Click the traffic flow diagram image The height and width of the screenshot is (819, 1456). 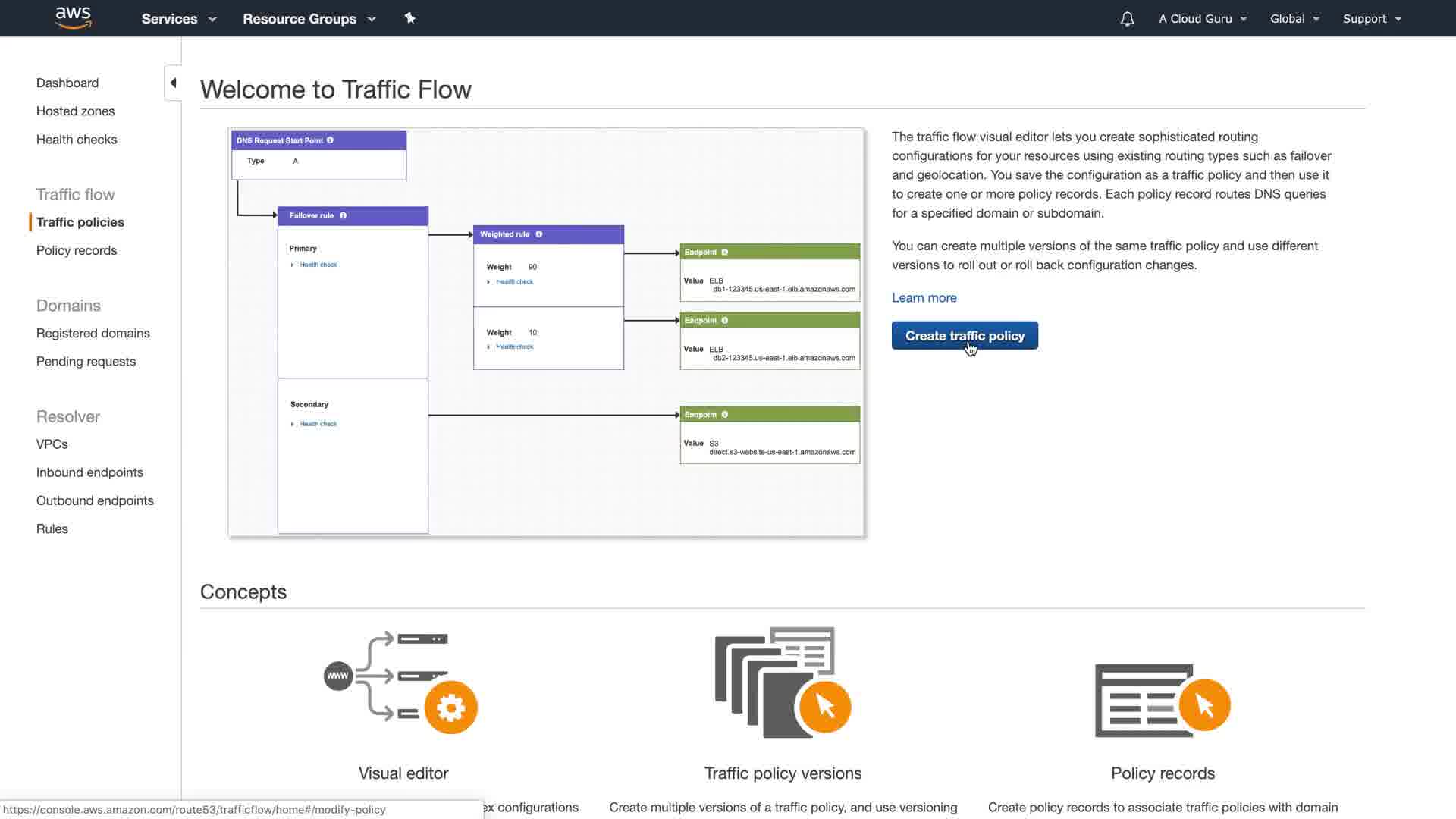pyautogui.click(x=546, y=332)
